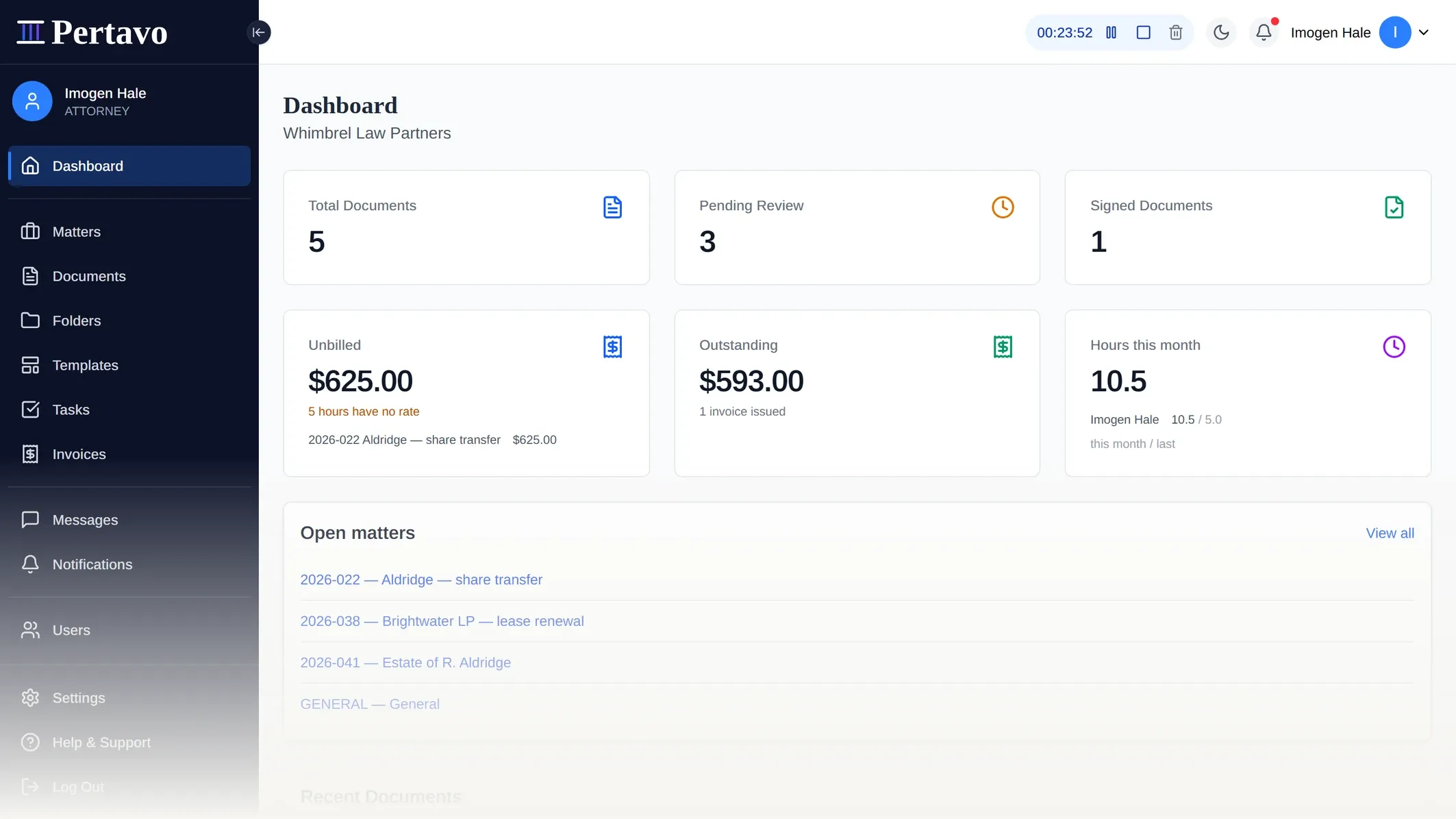Open the Users page
The height and width of the screenshot is (819, 1456).
coord(129,630)
